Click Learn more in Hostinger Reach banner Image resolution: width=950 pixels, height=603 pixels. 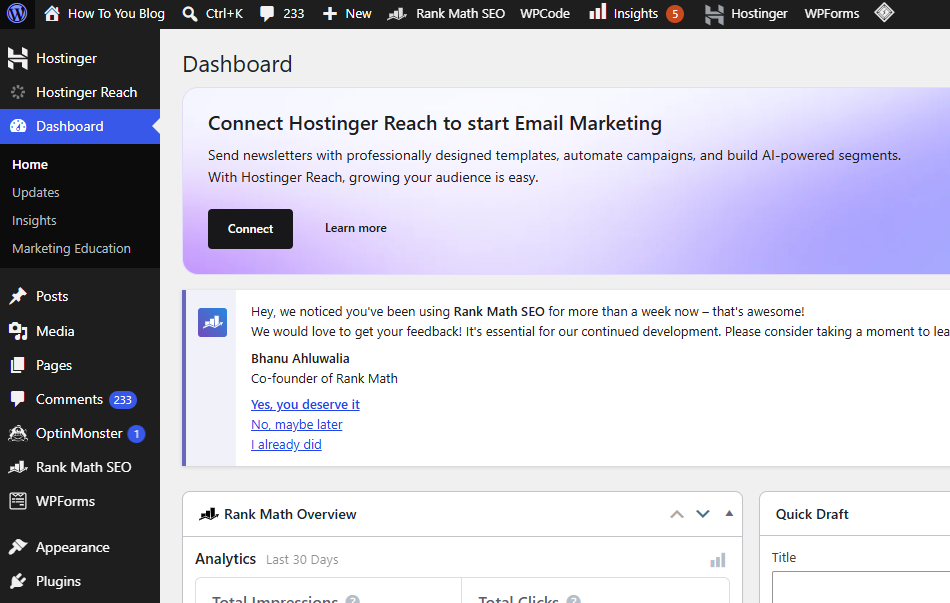pyautogui.click(x=356, y=228)
